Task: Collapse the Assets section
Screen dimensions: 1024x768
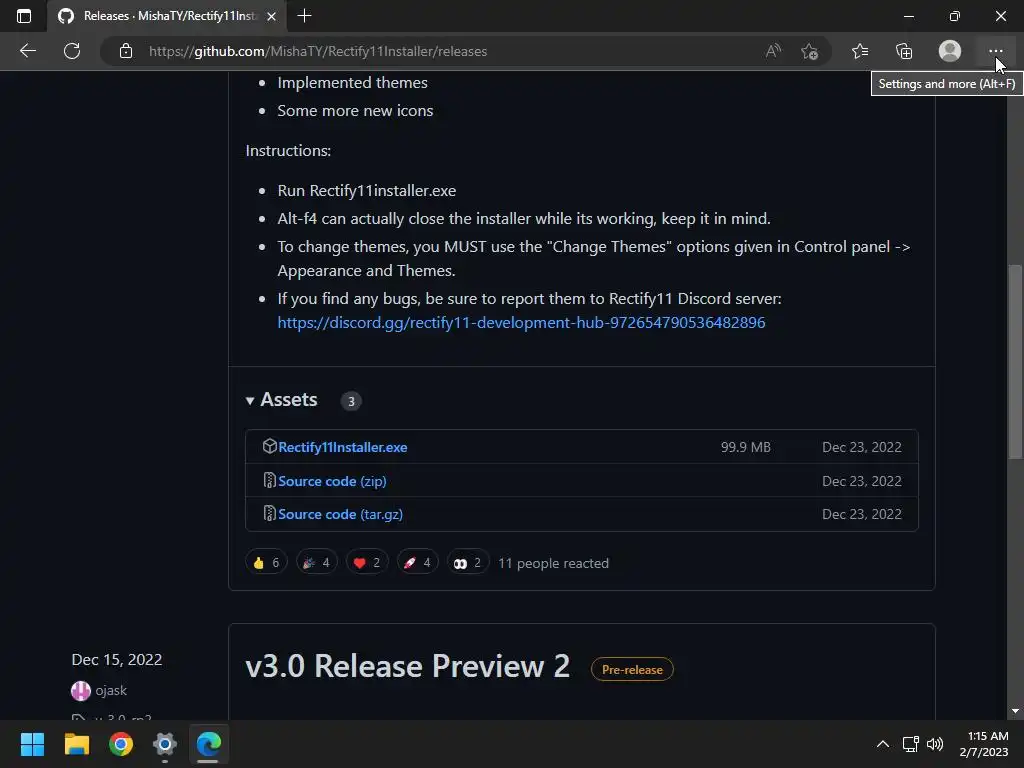Action: coord(281,400)
